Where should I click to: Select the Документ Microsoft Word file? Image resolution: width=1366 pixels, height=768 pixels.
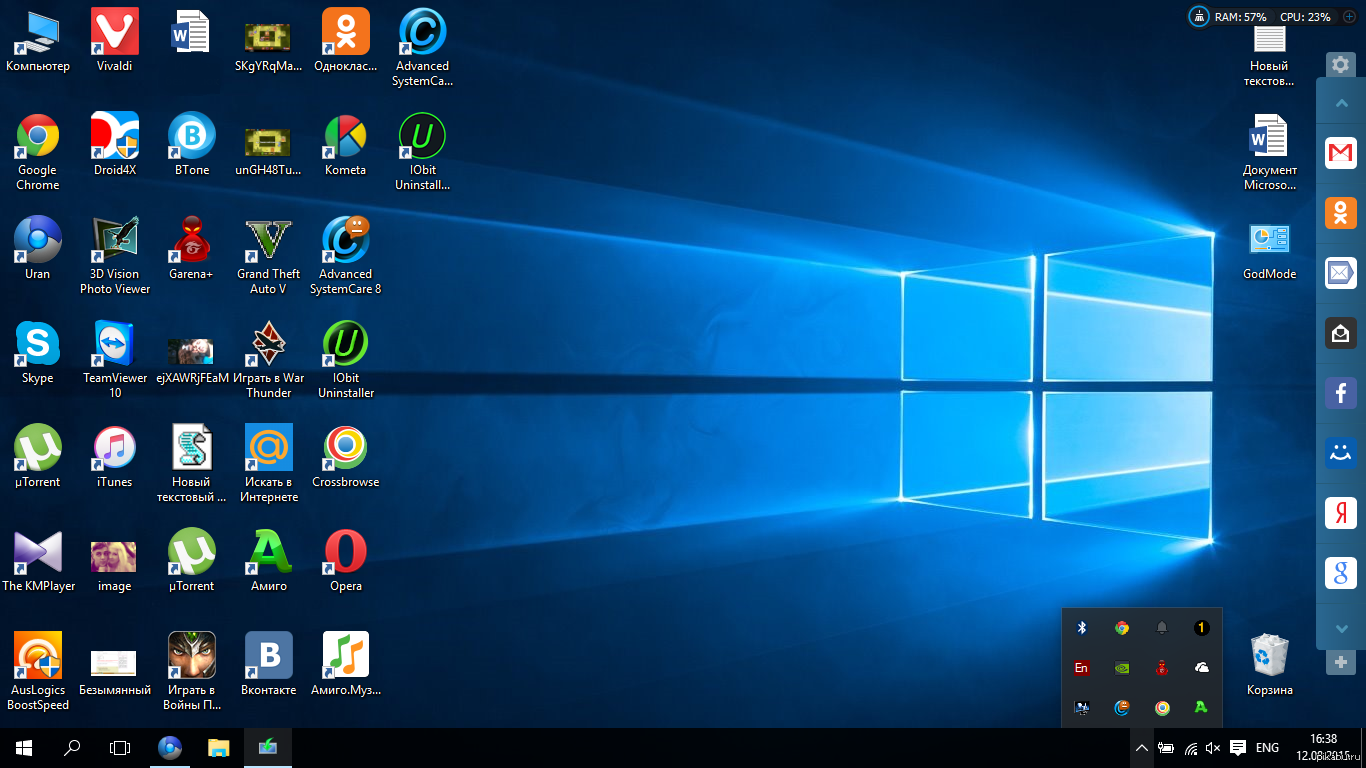pos(1269,151)
